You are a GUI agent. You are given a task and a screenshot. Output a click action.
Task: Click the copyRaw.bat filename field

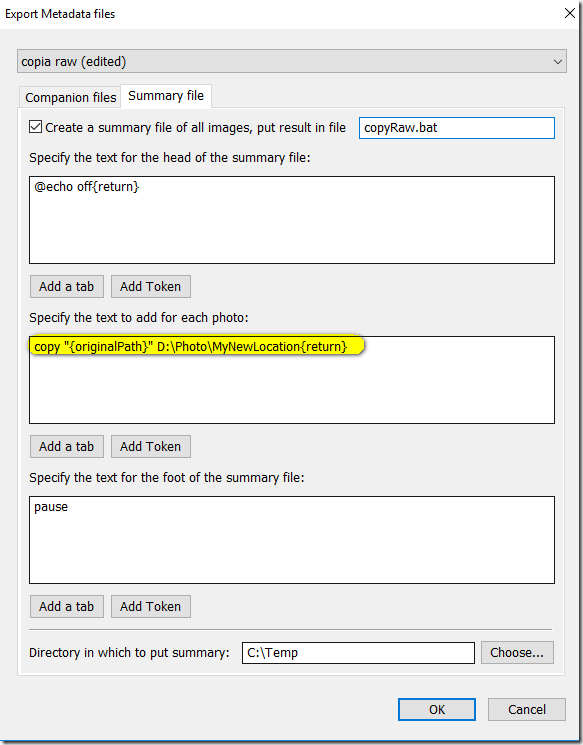pos(457,128)
